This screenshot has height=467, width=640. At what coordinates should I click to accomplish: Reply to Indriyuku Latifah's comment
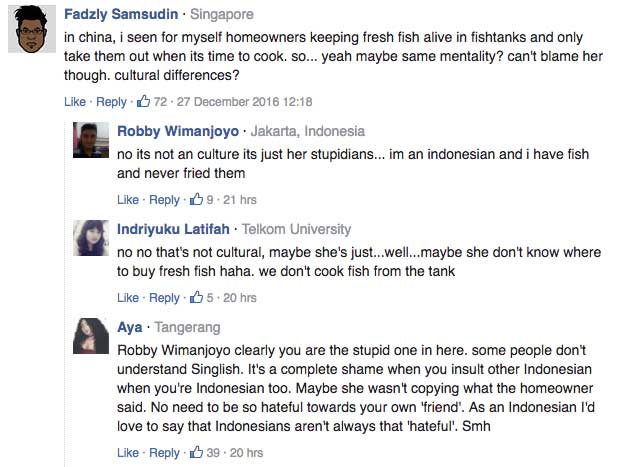[164, 298]
